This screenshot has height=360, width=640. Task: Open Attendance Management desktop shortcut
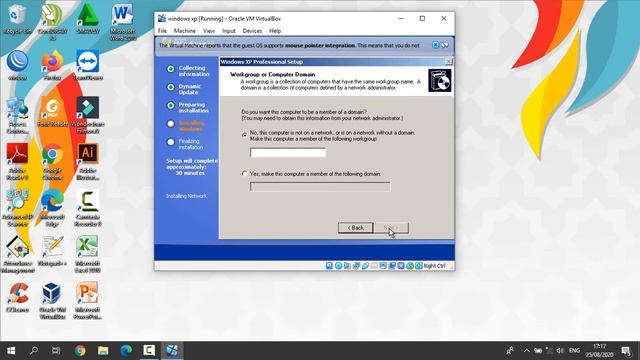[17, 255]
